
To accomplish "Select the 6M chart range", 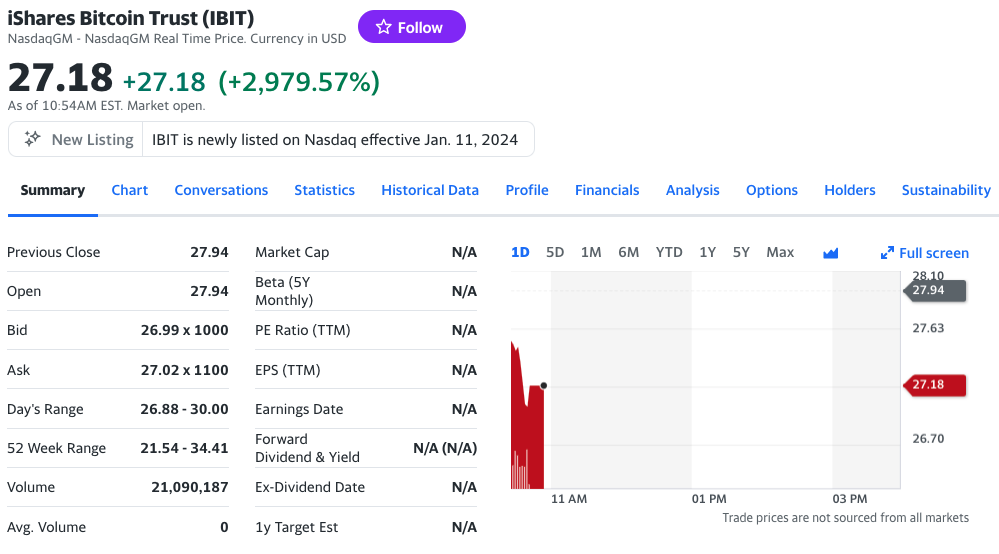I will [628, 252].
